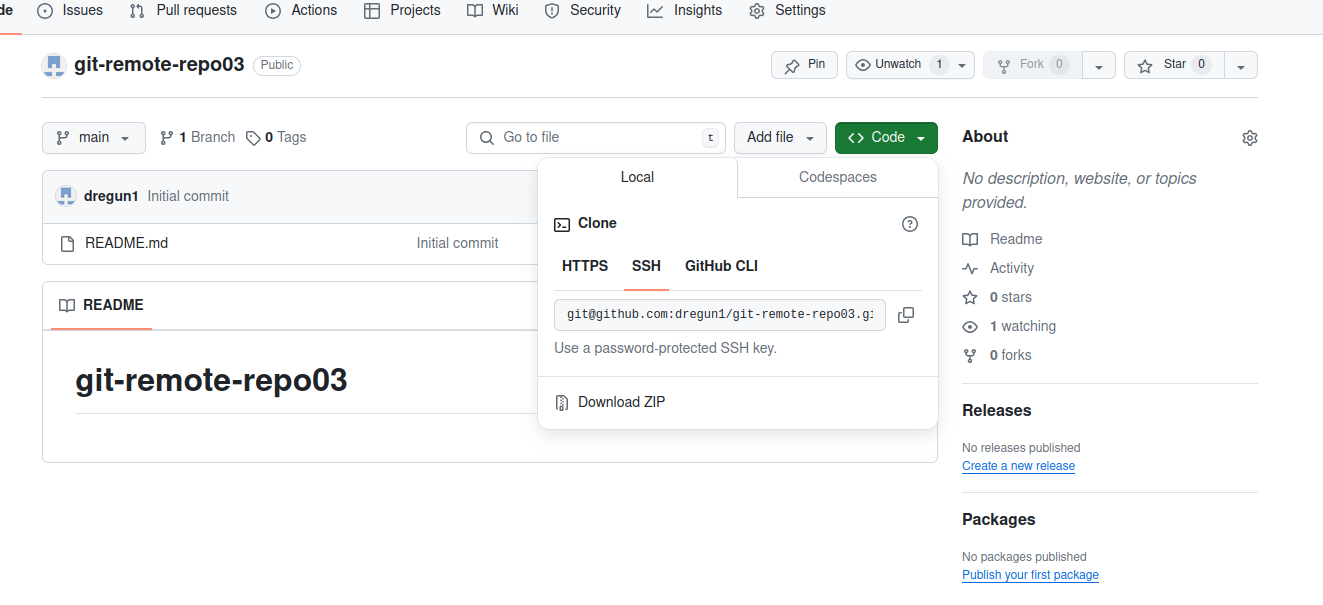Select the SSH clone option

click(646, 266)
